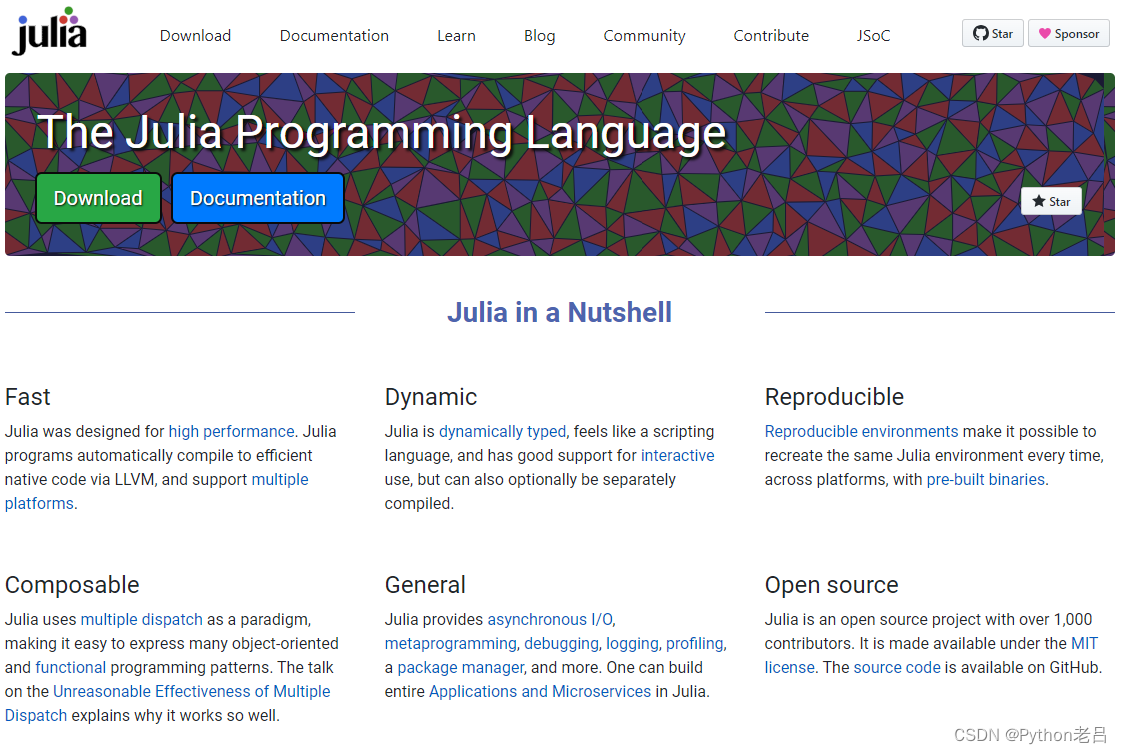Open the Reproducible environments link
The height and width of the screenshot is (754, 1121).
pos(861,431)
